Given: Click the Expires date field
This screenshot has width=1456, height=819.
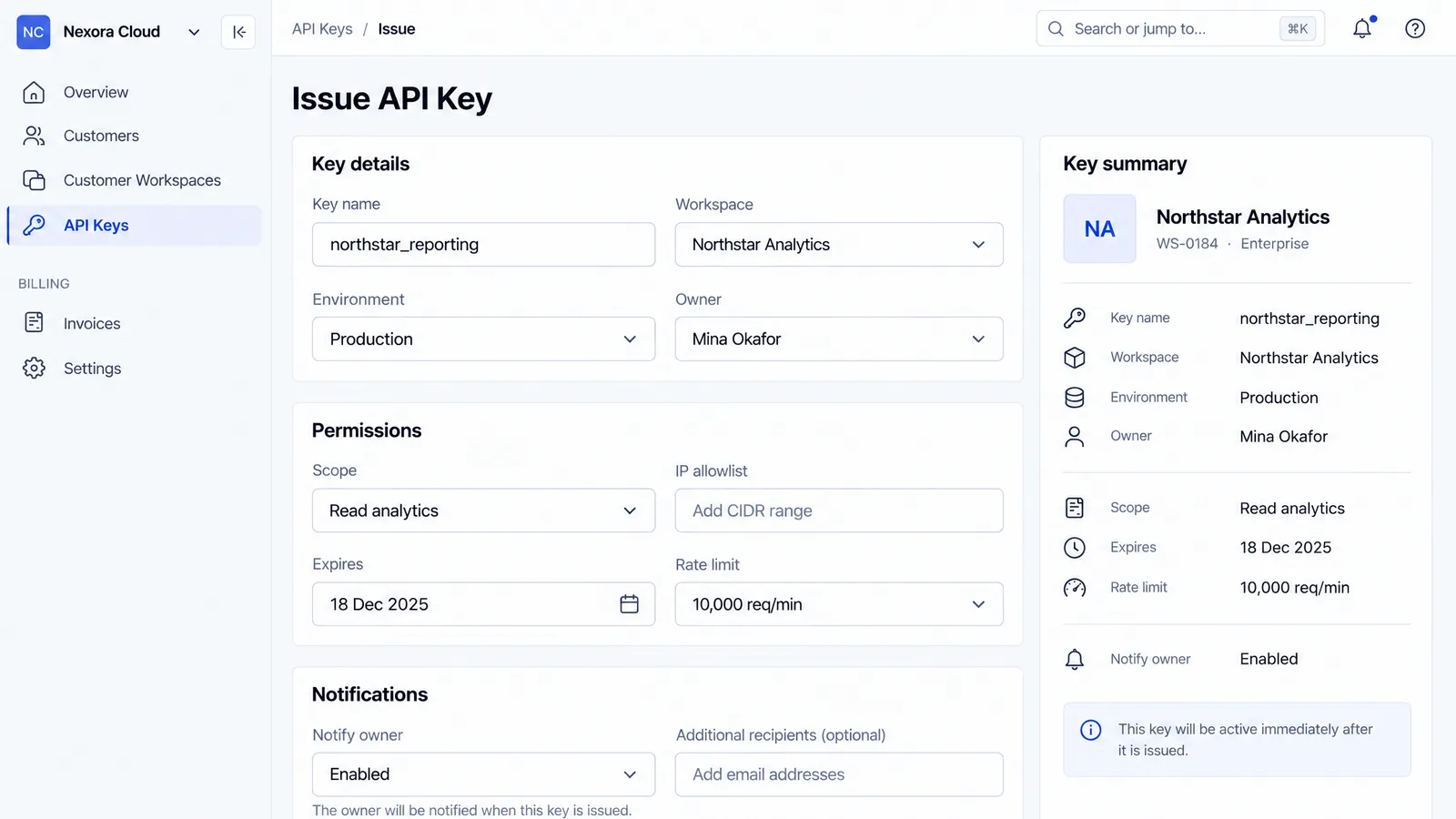Looking at the screenshot, I should click(x=483, y=604).
